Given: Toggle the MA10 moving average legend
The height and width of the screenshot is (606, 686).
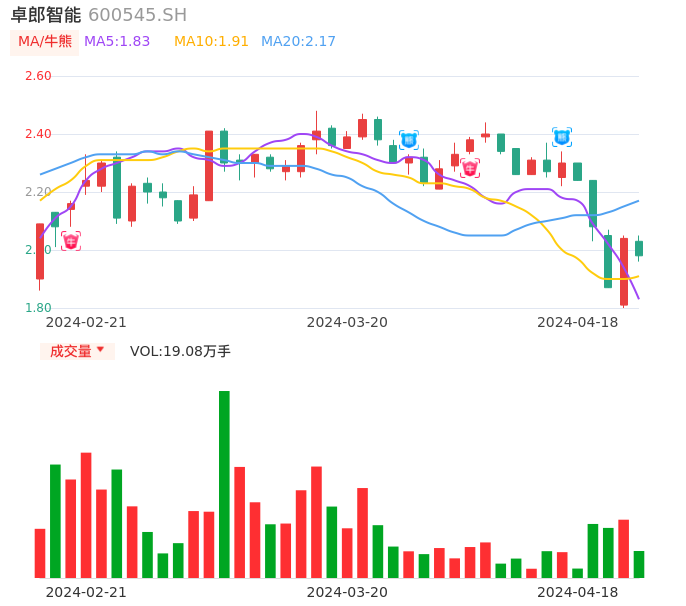Looking at the screenshot, I should click(x=211, y=42).
